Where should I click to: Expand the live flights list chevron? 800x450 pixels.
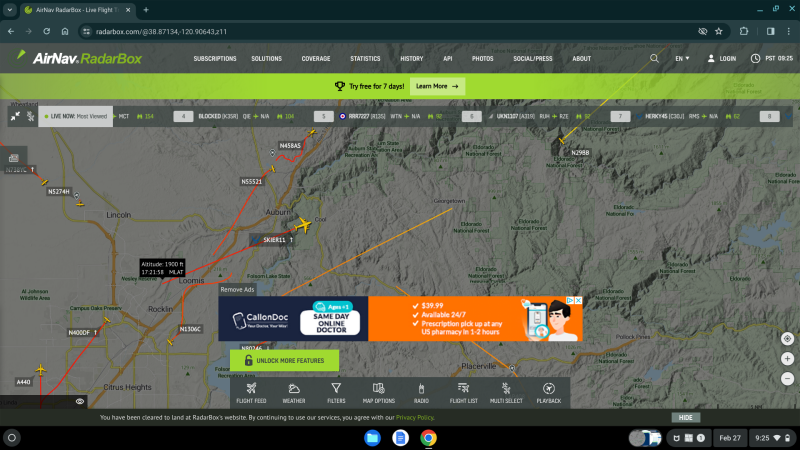(x=789, y=117)
